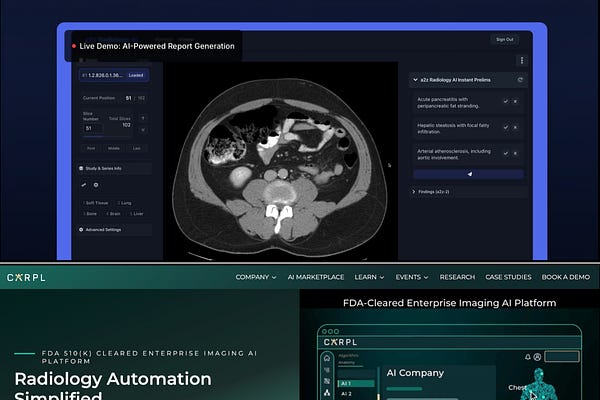Jump to the Middle slice
Viewport: 600px width, 400px height.
114,149
